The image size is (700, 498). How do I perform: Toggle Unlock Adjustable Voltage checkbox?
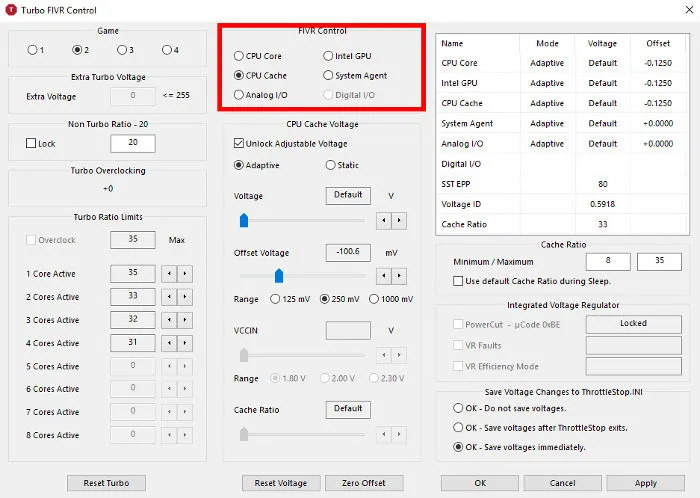[x=239, y=143]
